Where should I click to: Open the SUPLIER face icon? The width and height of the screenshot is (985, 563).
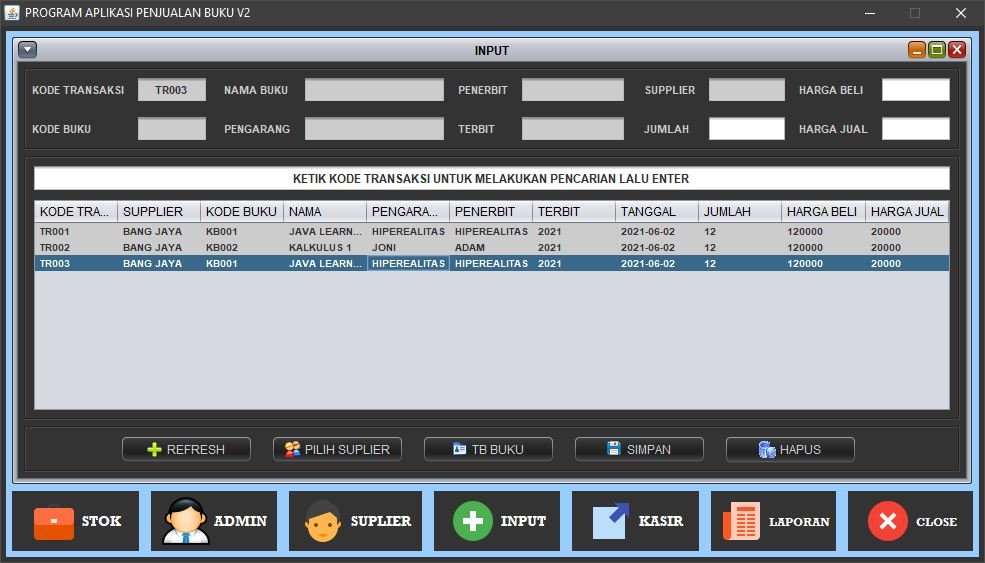(323, 521)
